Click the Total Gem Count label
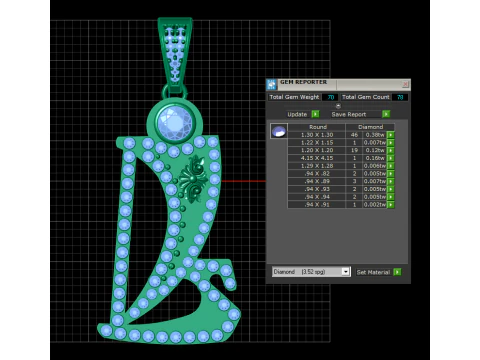480x360 pixels. point(366,97)
